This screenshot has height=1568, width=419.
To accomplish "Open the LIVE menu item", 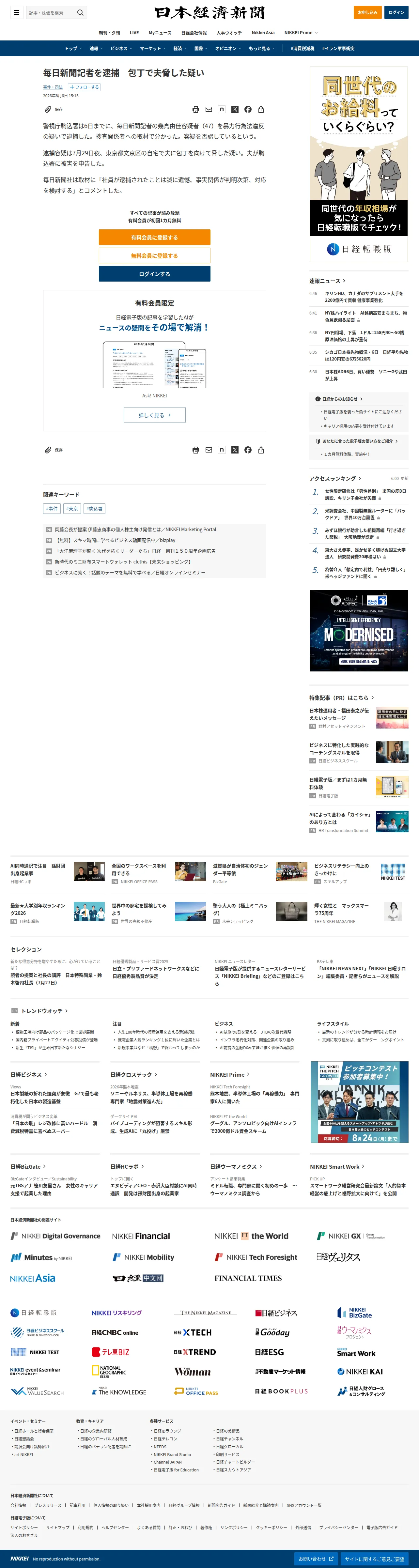I will 134,33.
